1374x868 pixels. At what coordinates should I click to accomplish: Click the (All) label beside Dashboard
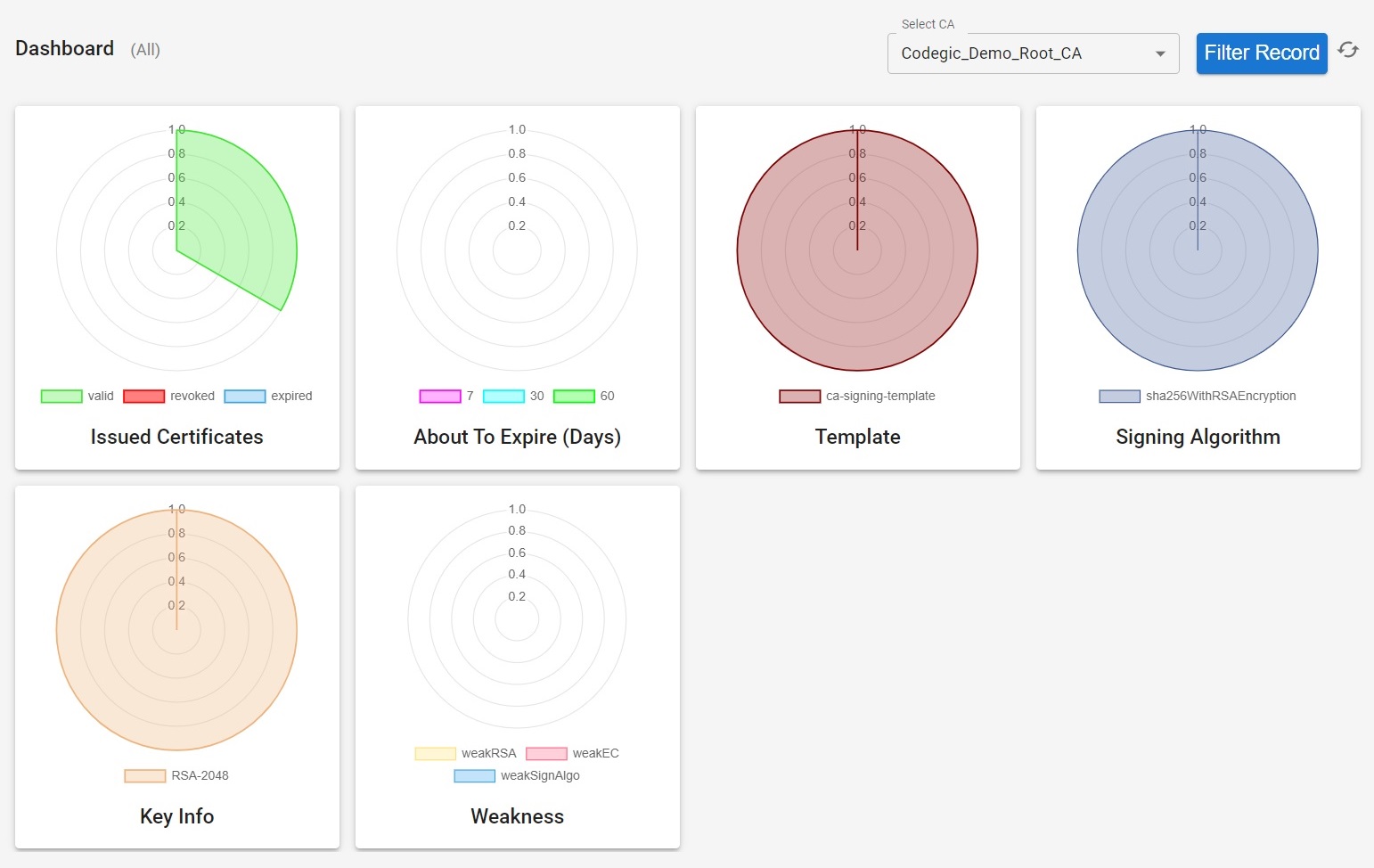[145, 49]
